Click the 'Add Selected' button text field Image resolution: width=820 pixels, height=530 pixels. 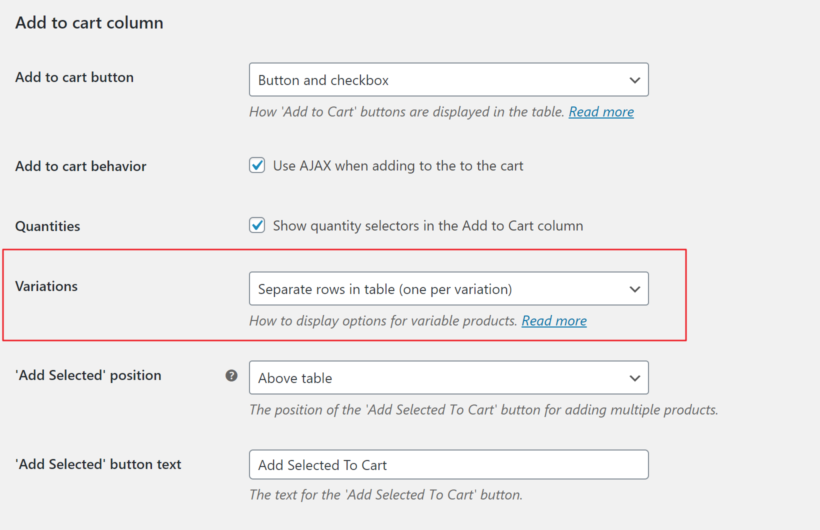449,465
